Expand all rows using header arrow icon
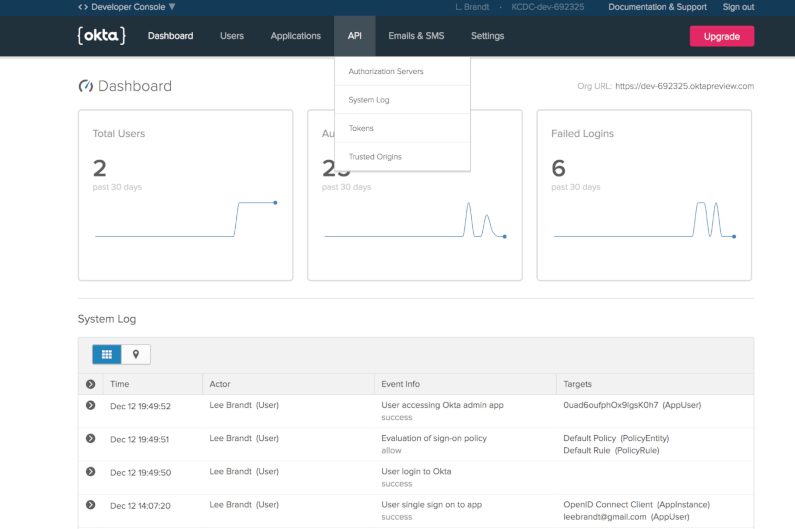This screenshot has height=529, width=795. (x=90, y=384)
